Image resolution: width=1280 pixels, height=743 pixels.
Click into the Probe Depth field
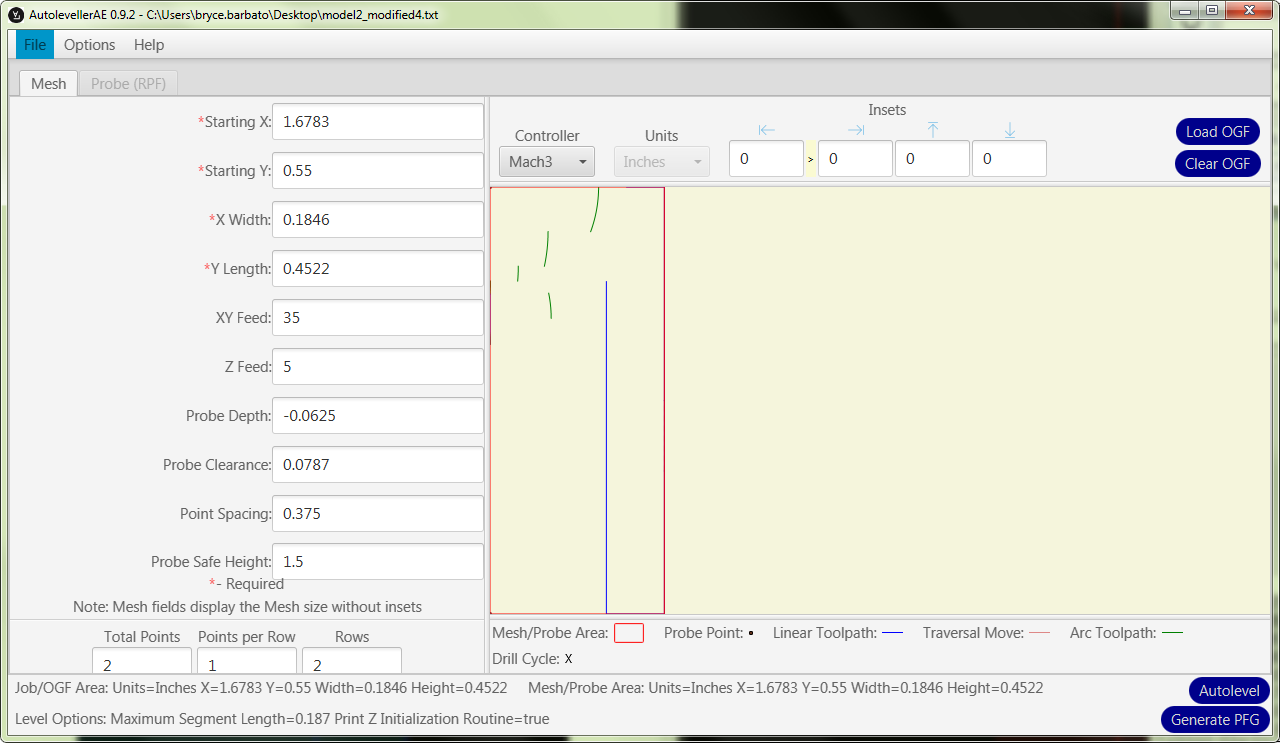click(x=377, y=416)
